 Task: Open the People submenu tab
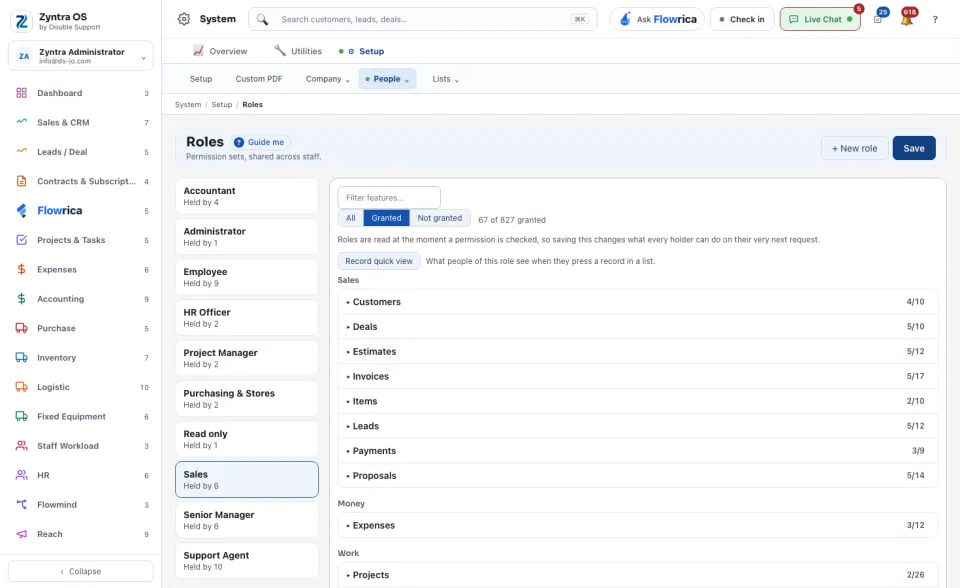pos(388,79)
